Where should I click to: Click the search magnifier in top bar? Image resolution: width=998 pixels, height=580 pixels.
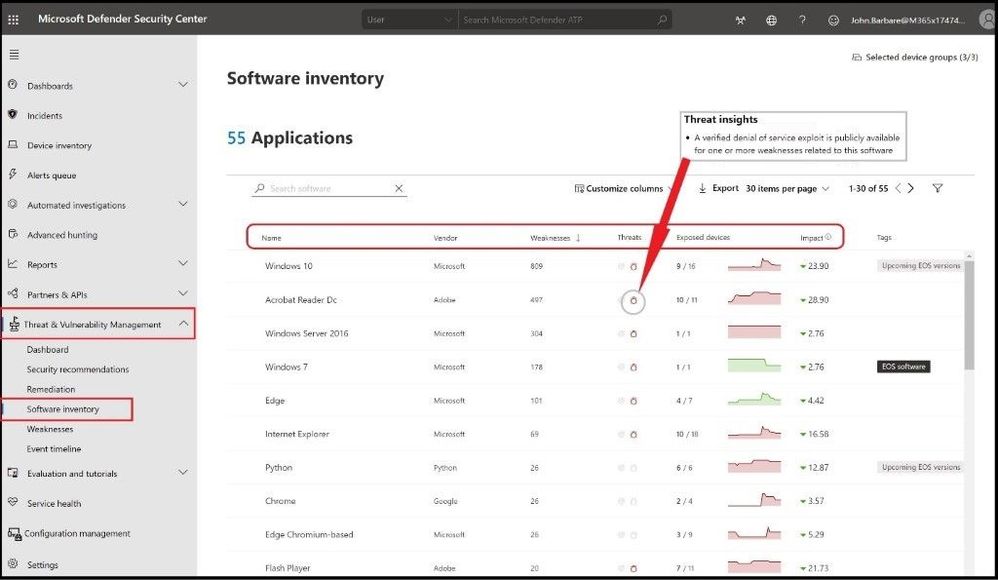point(662,19)
